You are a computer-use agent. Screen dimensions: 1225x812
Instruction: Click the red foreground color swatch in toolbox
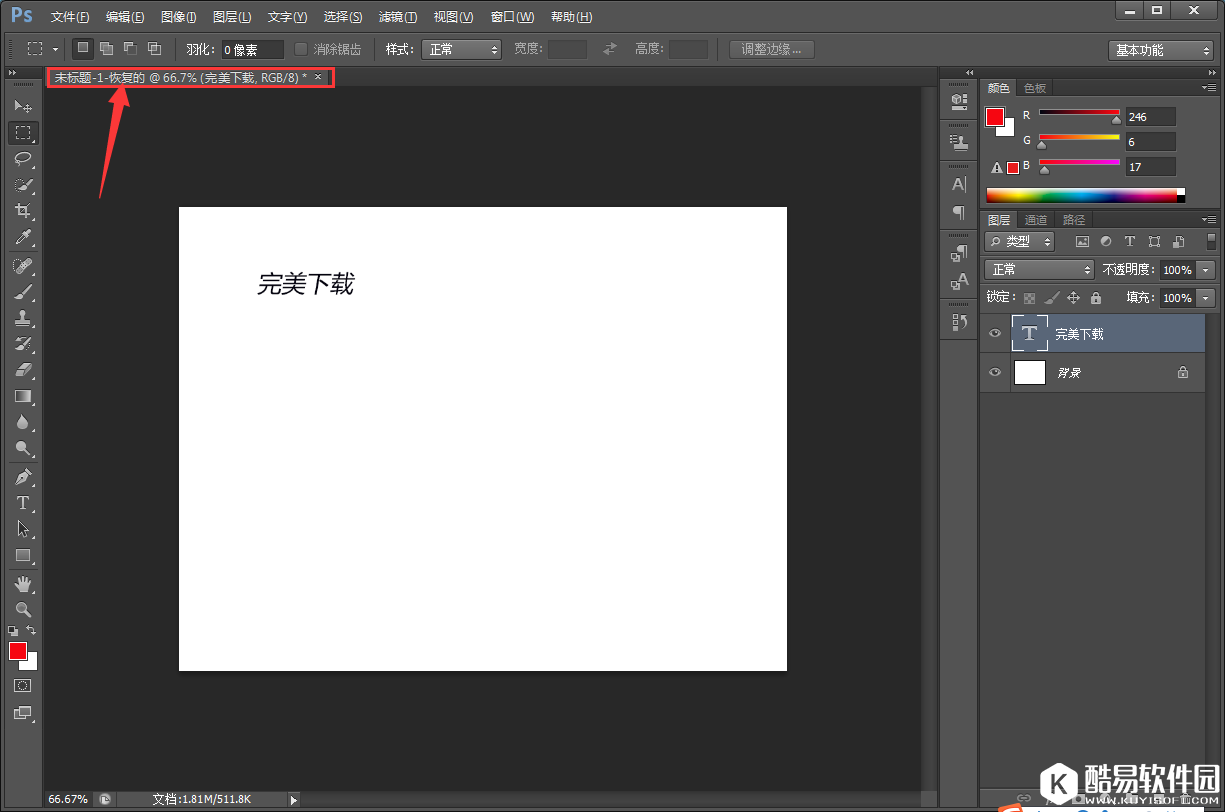click(x=18, y=651)
